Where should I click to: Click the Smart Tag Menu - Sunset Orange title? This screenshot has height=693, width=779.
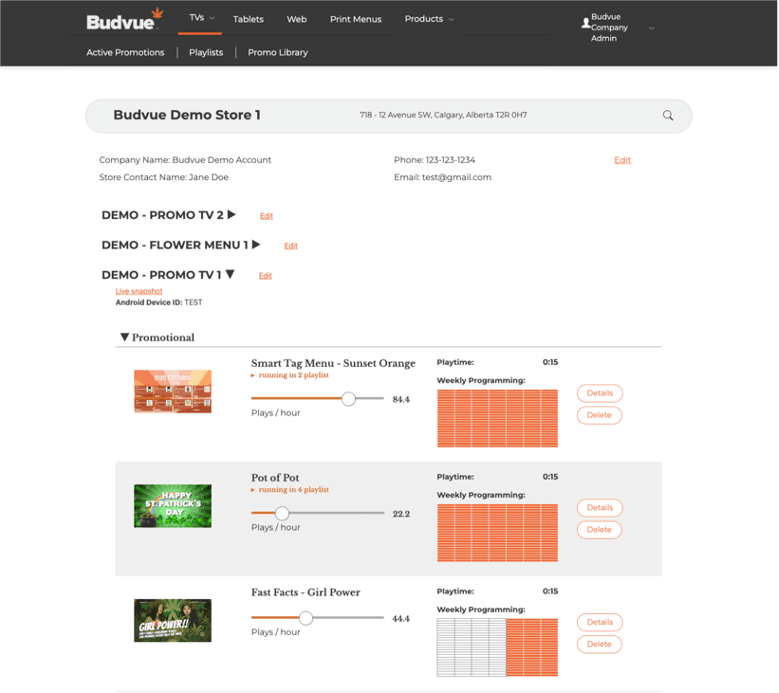pyautogui.click(x=333, y=363)
